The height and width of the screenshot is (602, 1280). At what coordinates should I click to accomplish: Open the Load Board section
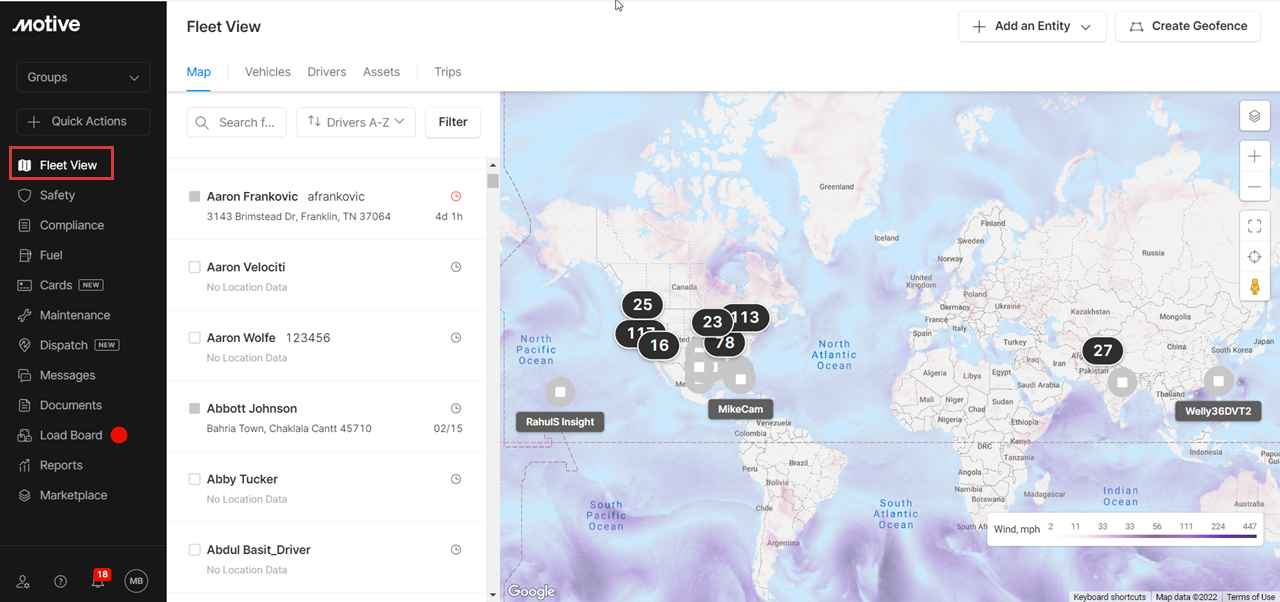point(71,435)
